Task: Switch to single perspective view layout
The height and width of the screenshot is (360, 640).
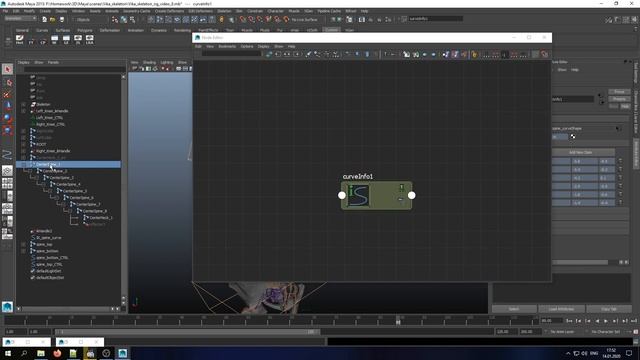Action: click(7, 171)
